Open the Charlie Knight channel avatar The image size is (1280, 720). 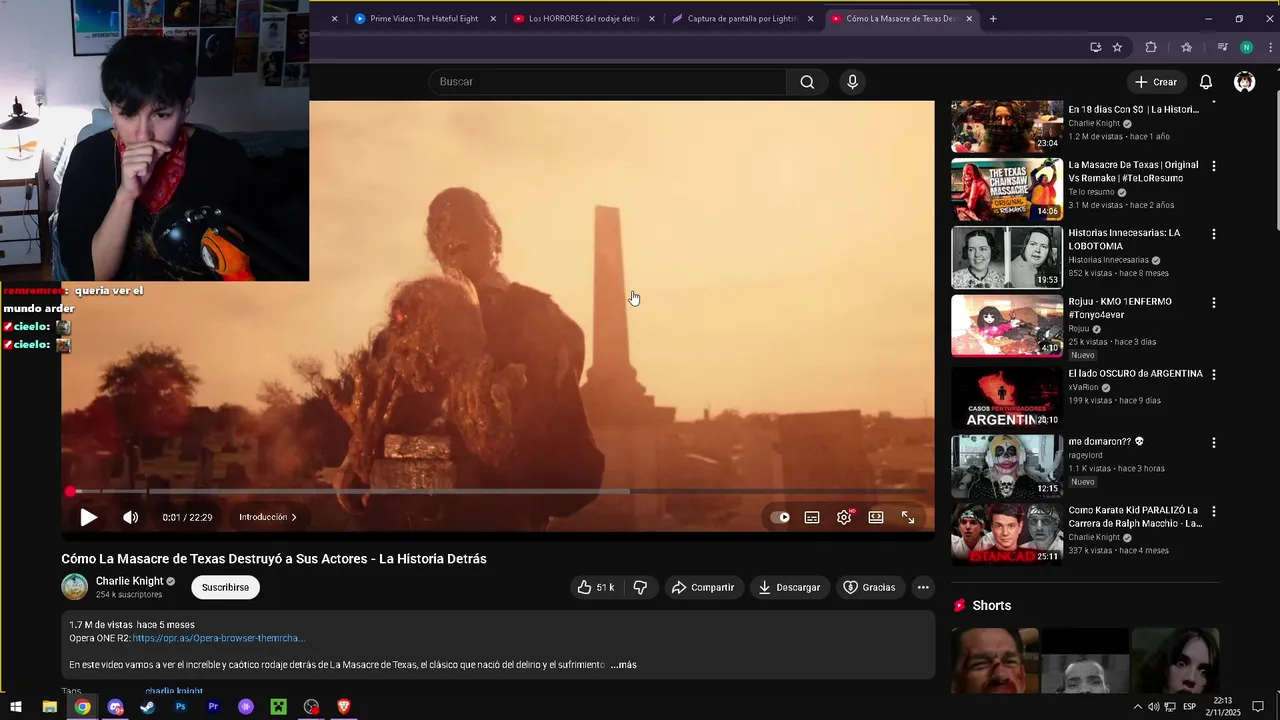[75, 587]
